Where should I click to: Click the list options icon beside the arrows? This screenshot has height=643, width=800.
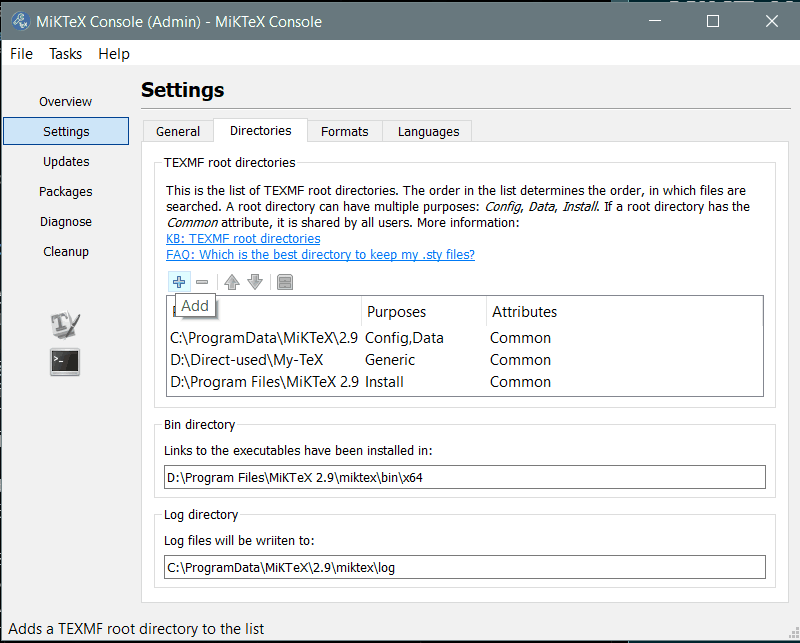pyautogui.click(x=285, y=282)
